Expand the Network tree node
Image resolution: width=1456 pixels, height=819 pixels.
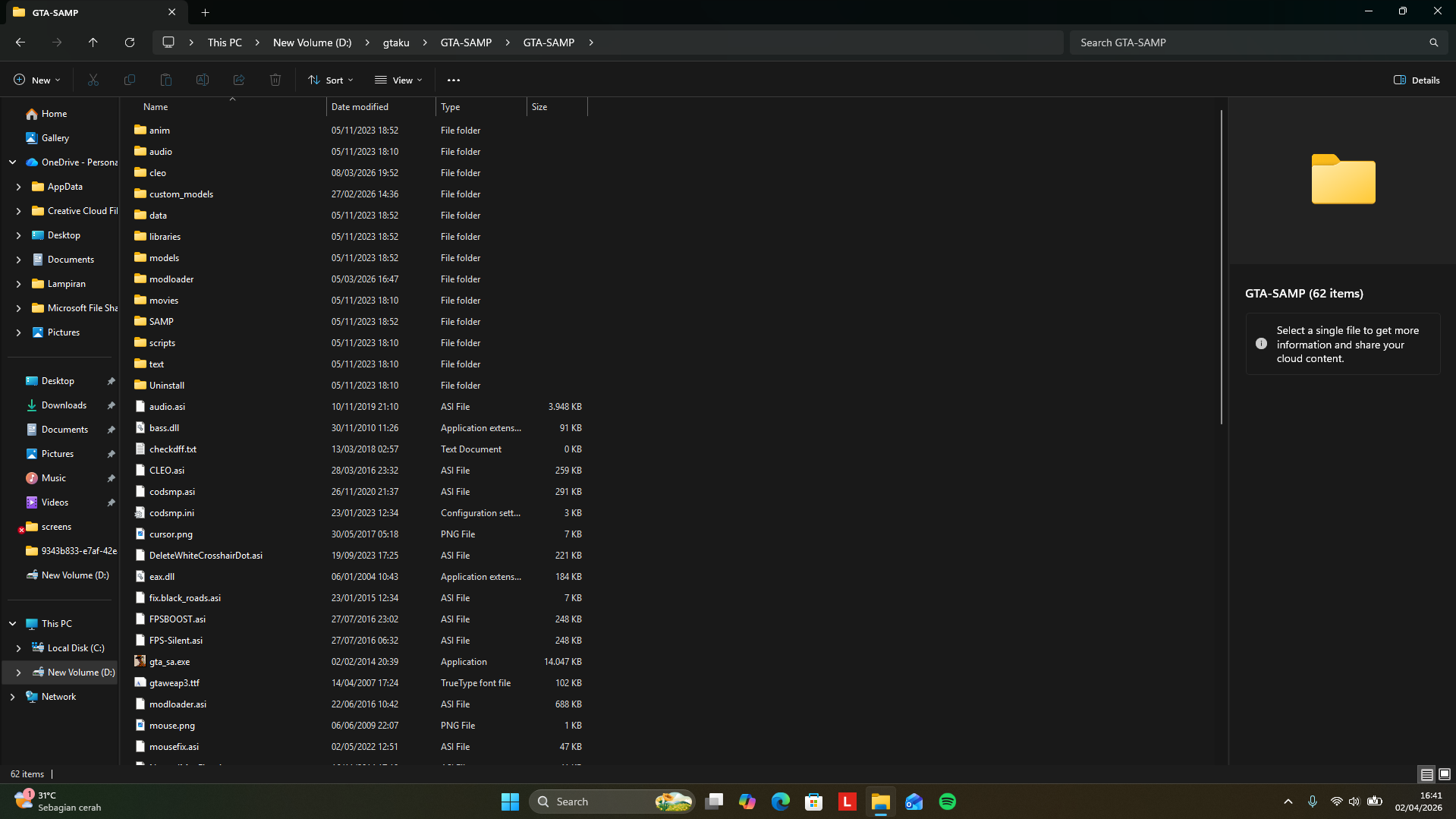(13, 697)
